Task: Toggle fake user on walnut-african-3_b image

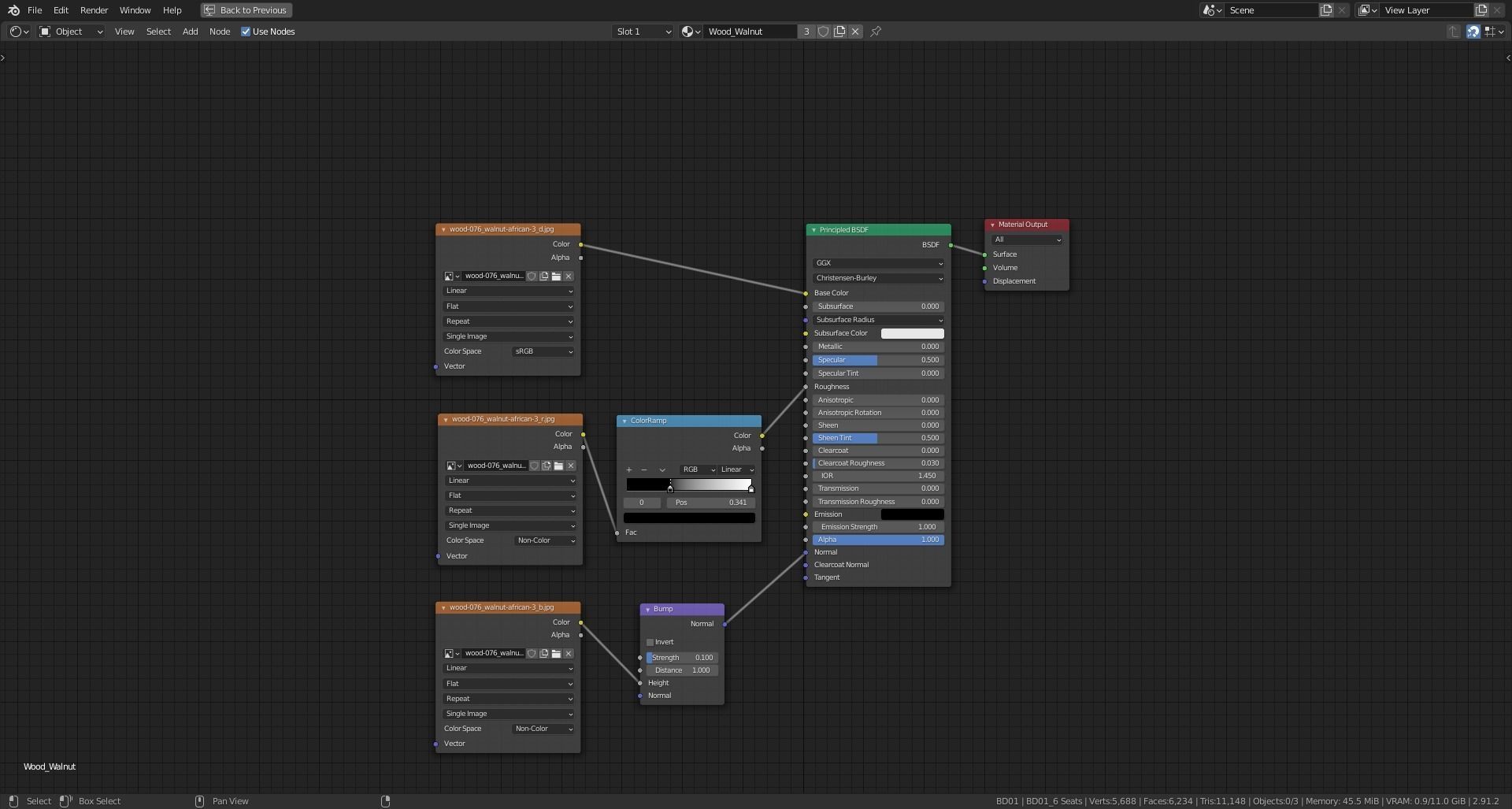Action: 532,654
